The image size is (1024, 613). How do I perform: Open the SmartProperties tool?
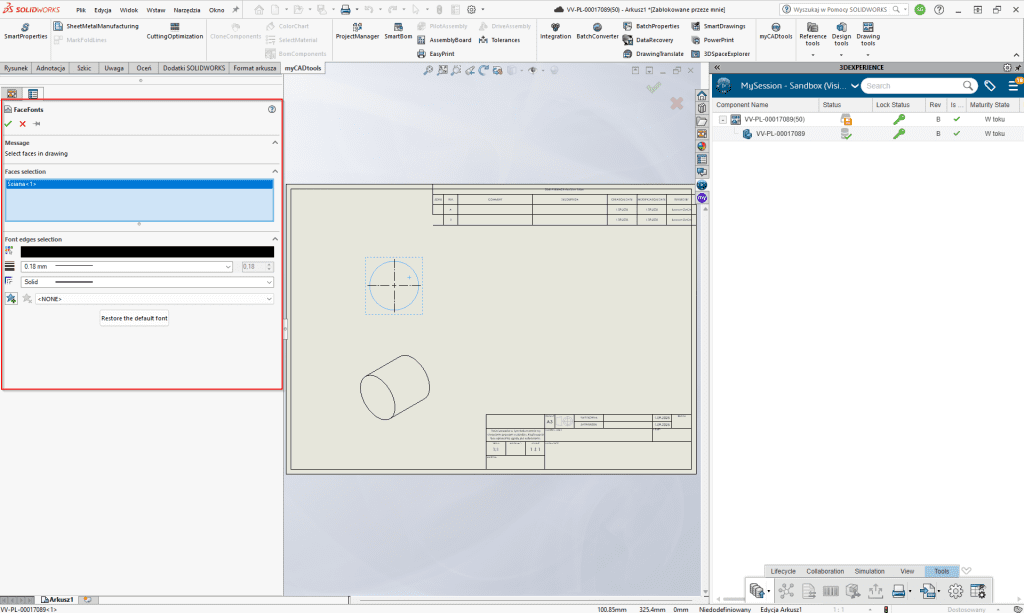[25, 31]
